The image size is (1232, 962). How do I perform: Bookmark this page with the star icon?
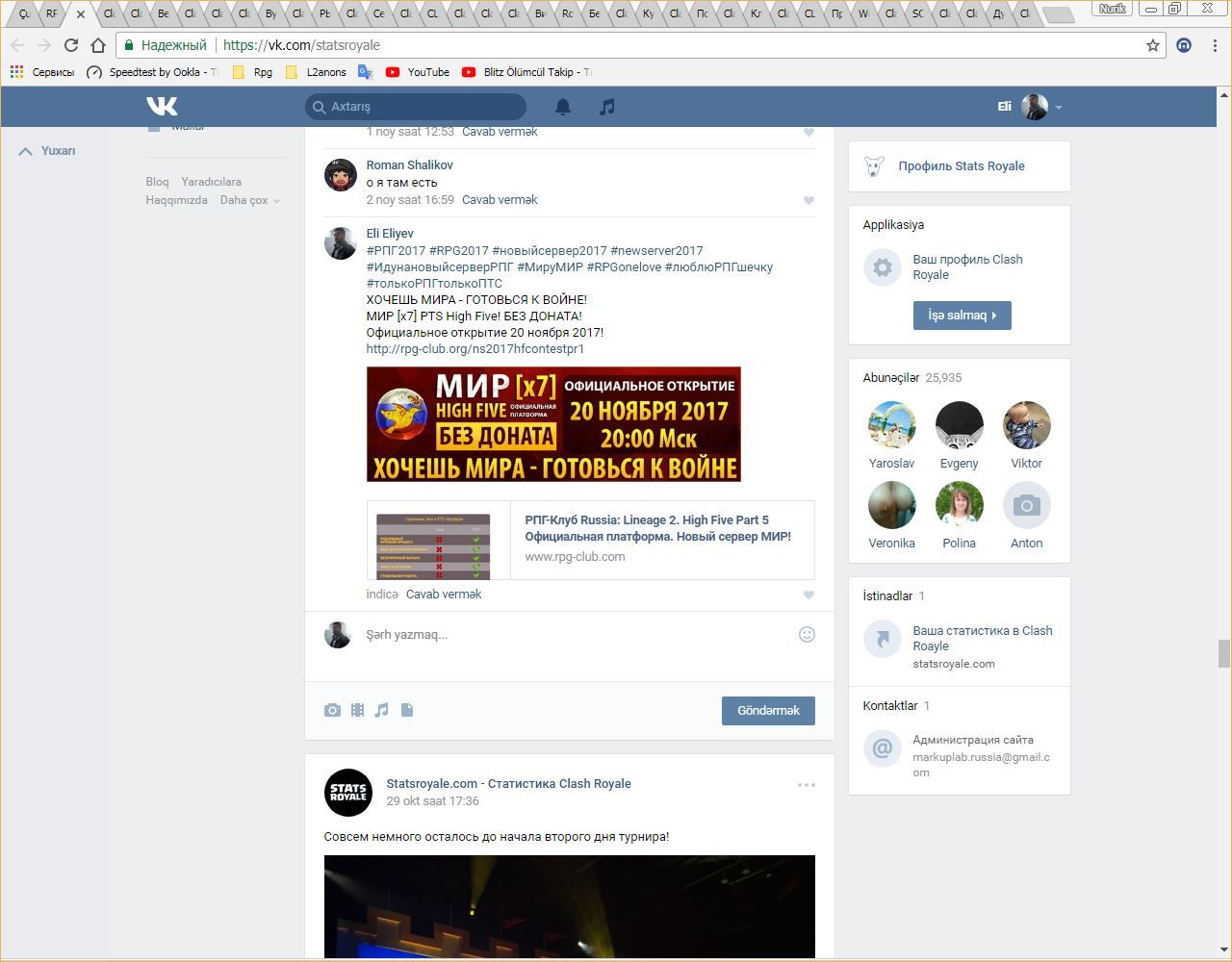(x=1152, y=45)
